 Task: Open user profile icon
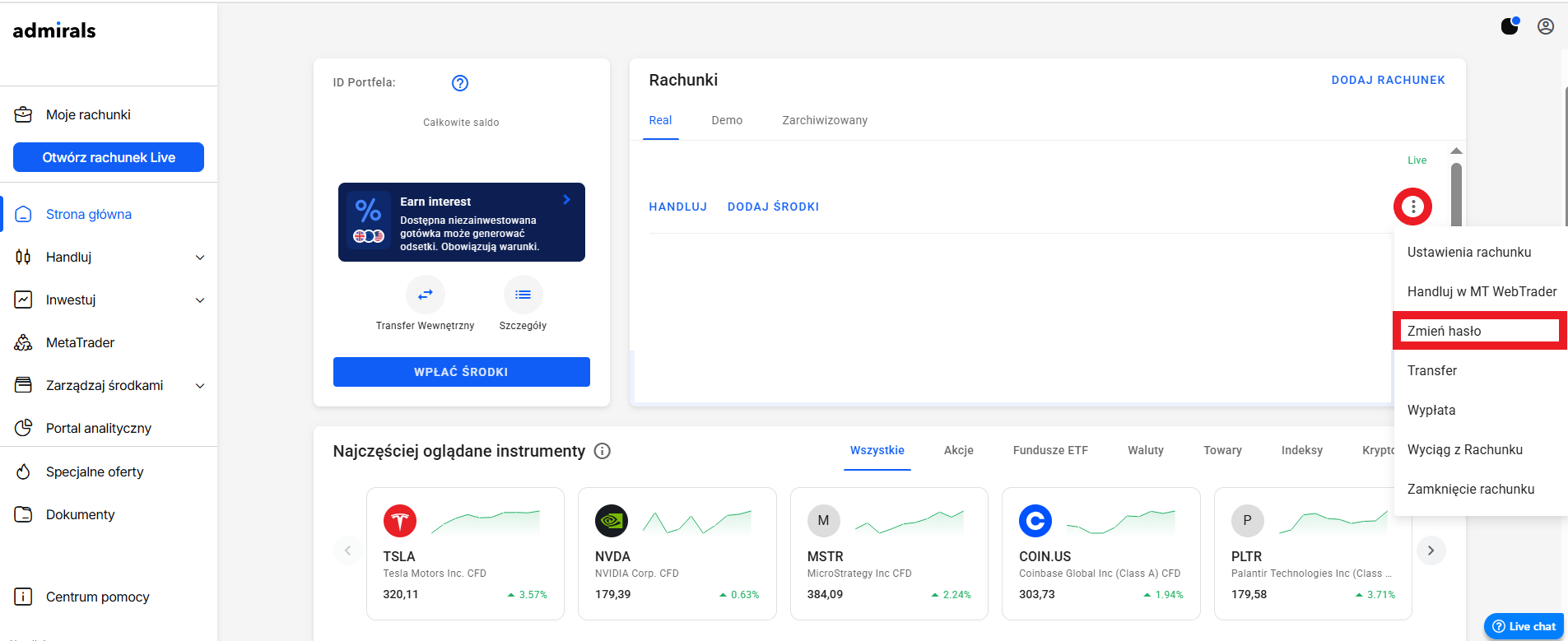coord(1546,26)
